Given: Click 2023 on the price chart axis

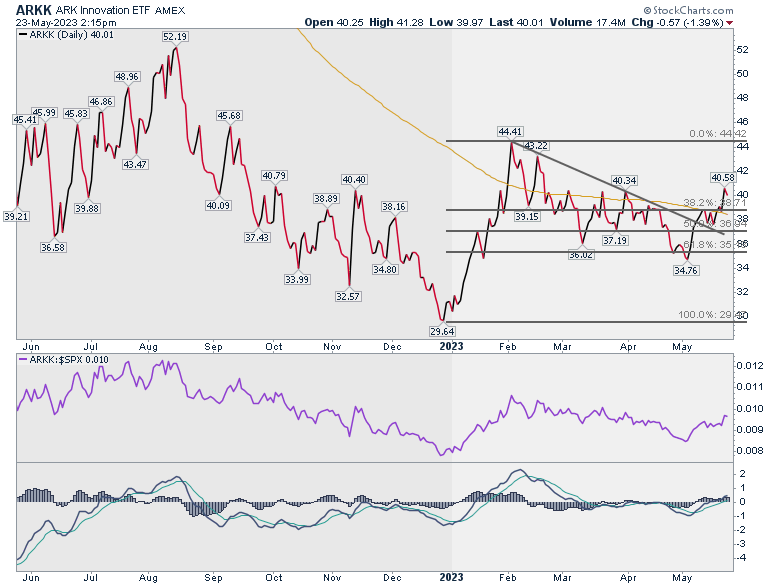Looking at the screenshot, I should tap(451, 346).
